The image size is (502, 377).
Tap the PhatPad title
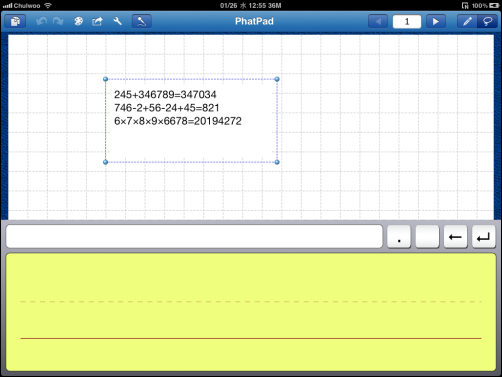(254, 21)
